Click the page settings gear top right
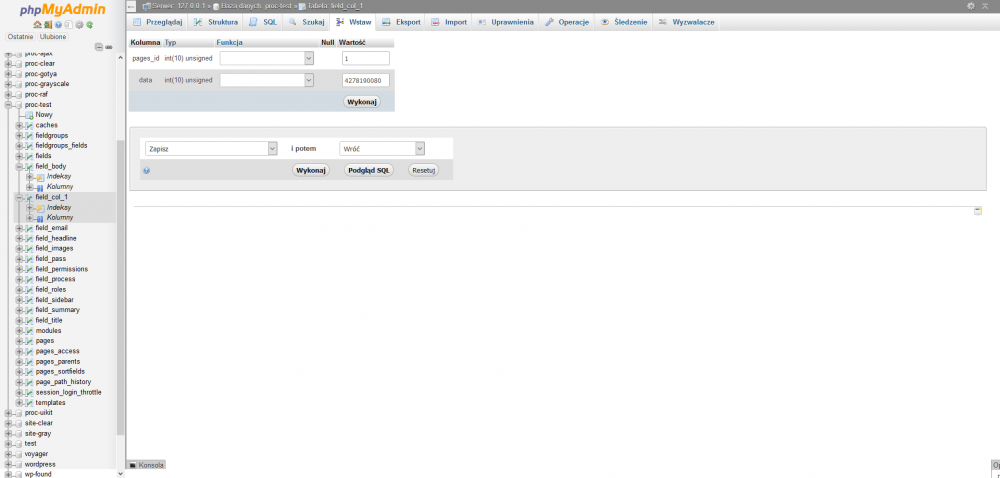Viewport: 1000px width, 478px height. 971,5
